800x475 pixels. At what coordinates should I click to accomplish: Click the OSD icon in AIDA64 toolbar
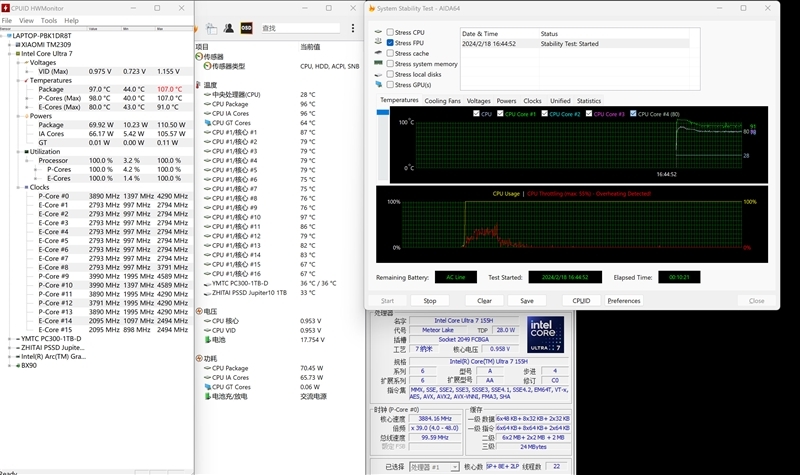pyautogui.click(x=246, y=28)
